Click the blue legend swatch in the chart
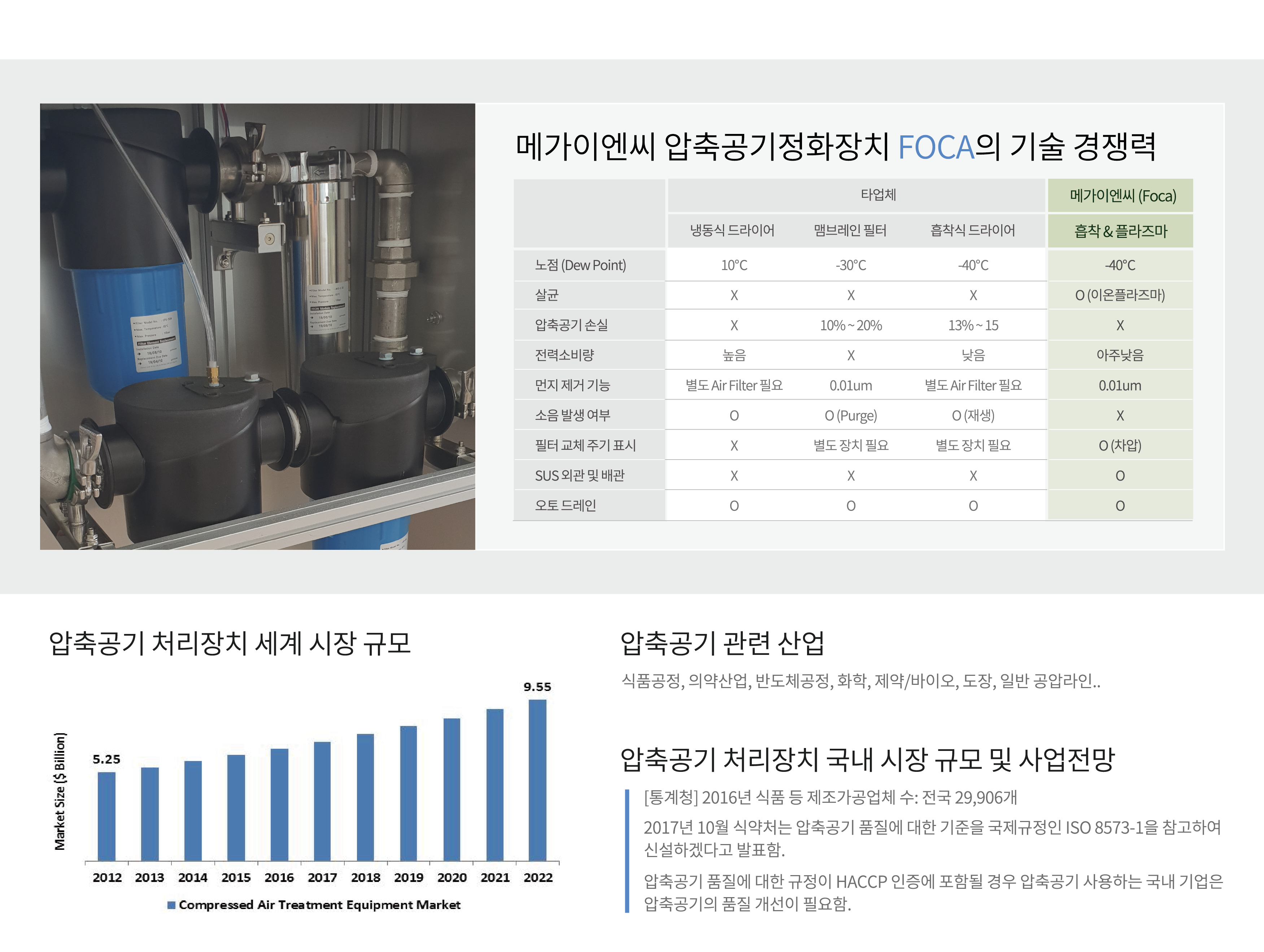The width and height of the screenshot is (1264, 952). (x=171, y=905)
